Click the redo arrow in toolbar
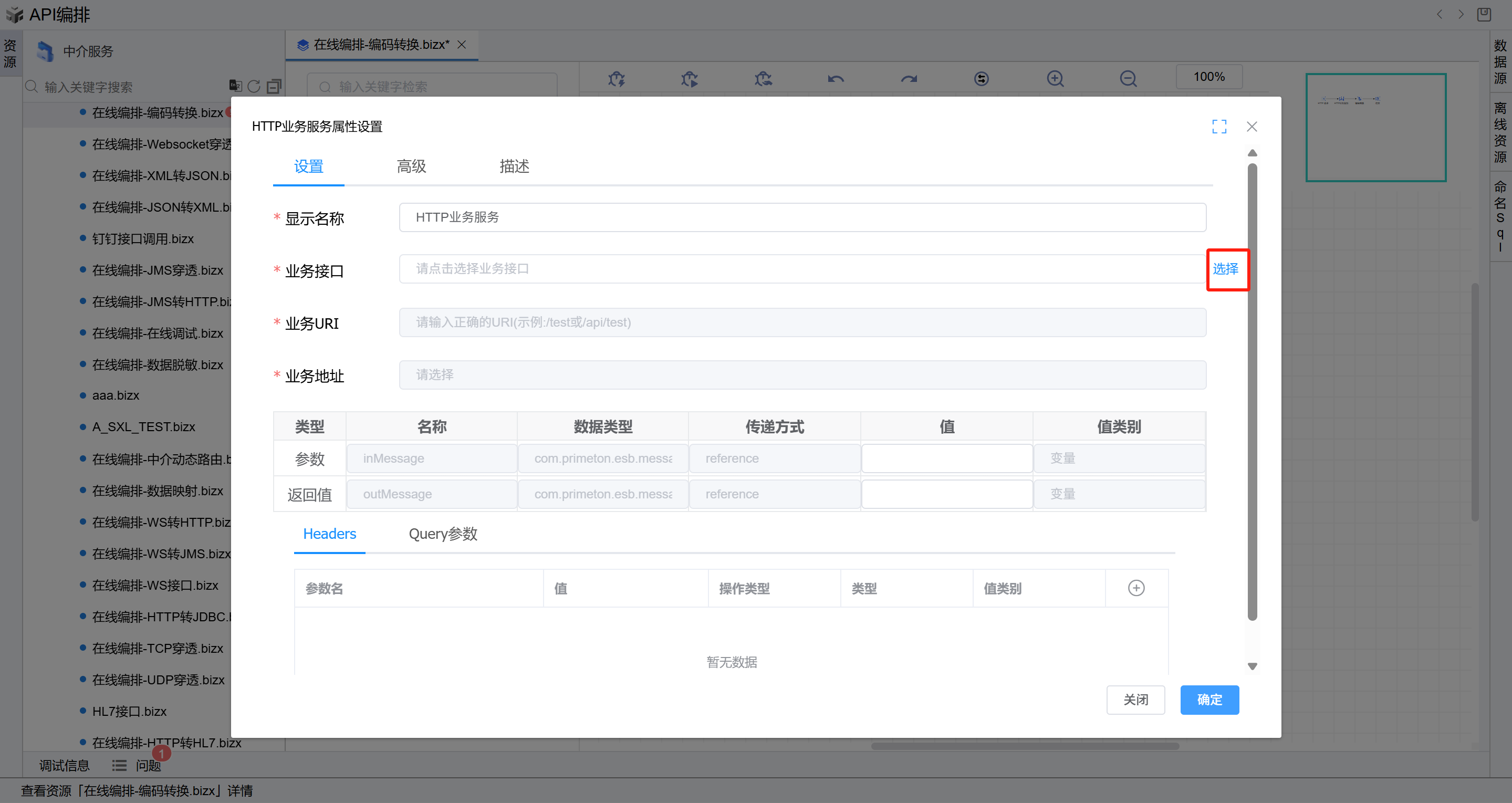This screenshot has width=1512, height=803. (x=909, y=78)
